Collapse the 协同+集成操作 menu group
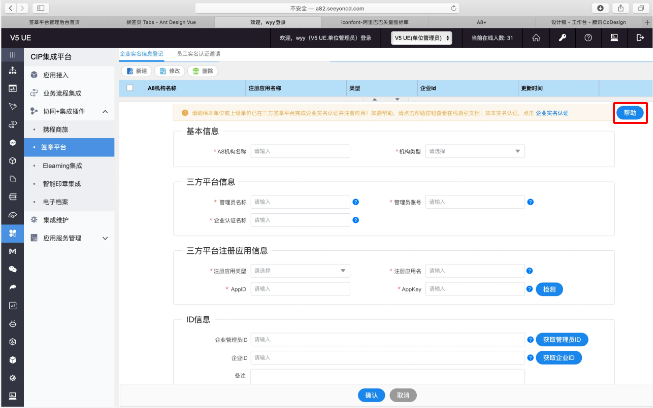The image size is (653, 408). 105,111
